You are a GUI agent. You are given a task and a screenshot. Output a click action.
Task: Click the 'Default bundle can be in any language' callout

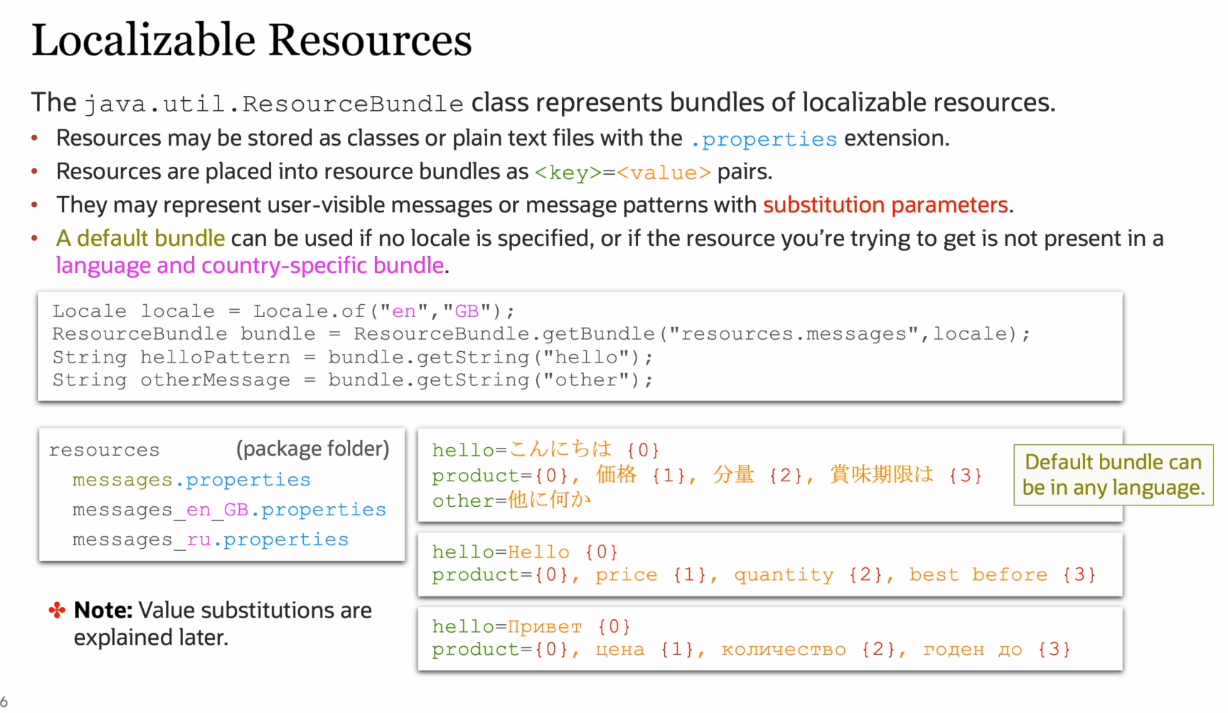[x=1113, y=475]
